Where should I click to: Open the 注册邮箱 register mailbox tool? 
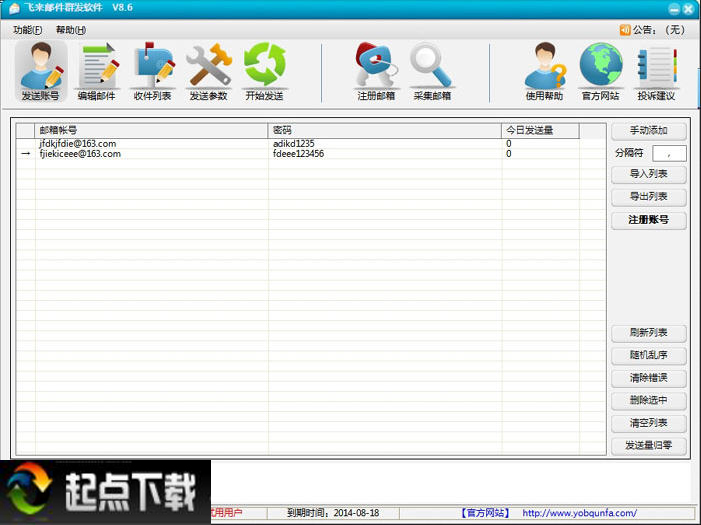(x=376, y=71)
